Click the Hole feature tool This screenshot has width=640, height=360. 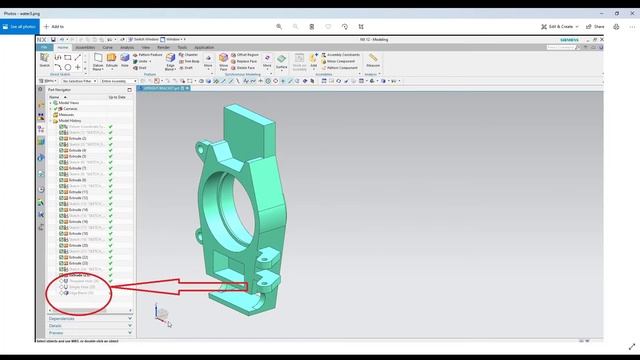[x=124, y=60]
